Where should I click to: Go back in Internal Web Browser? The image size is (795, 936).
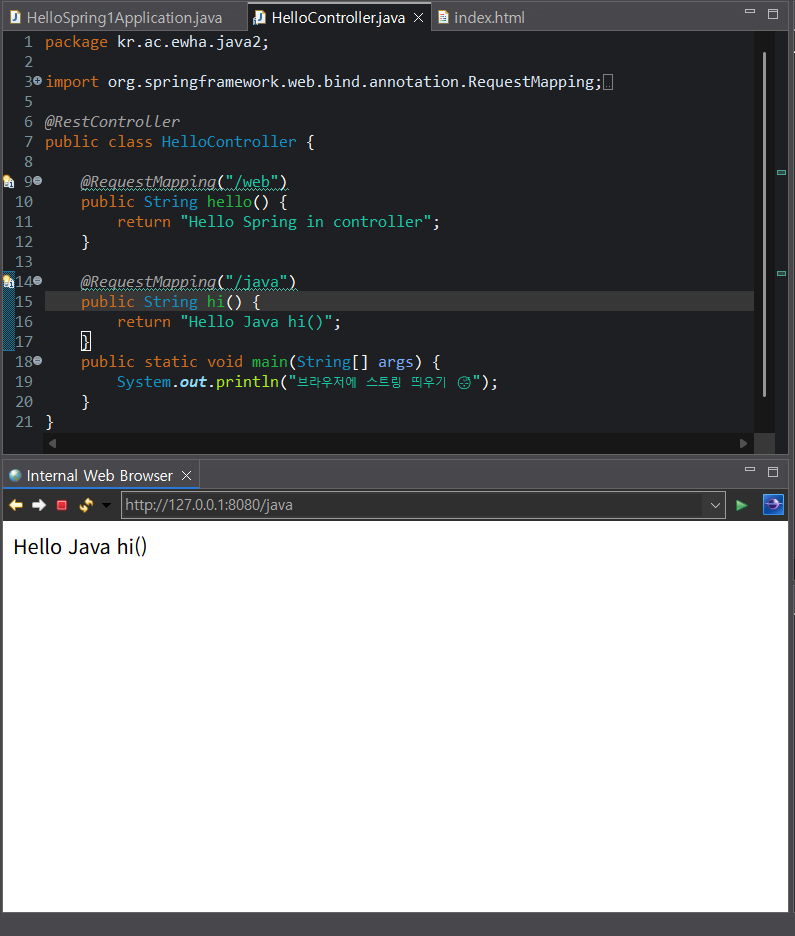pos(16,505)
